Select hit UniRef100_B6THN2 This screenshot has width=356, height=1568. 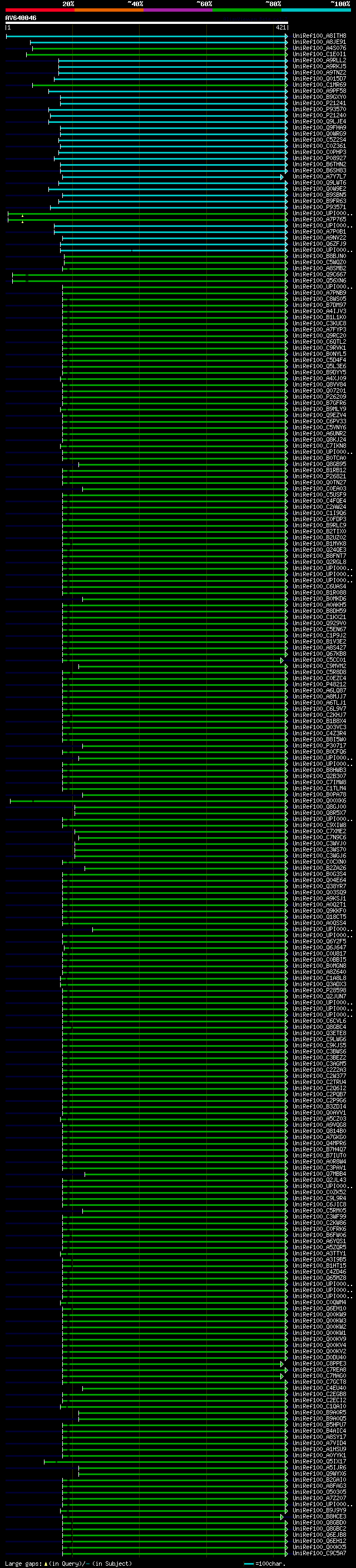click(x=319, y=164)
